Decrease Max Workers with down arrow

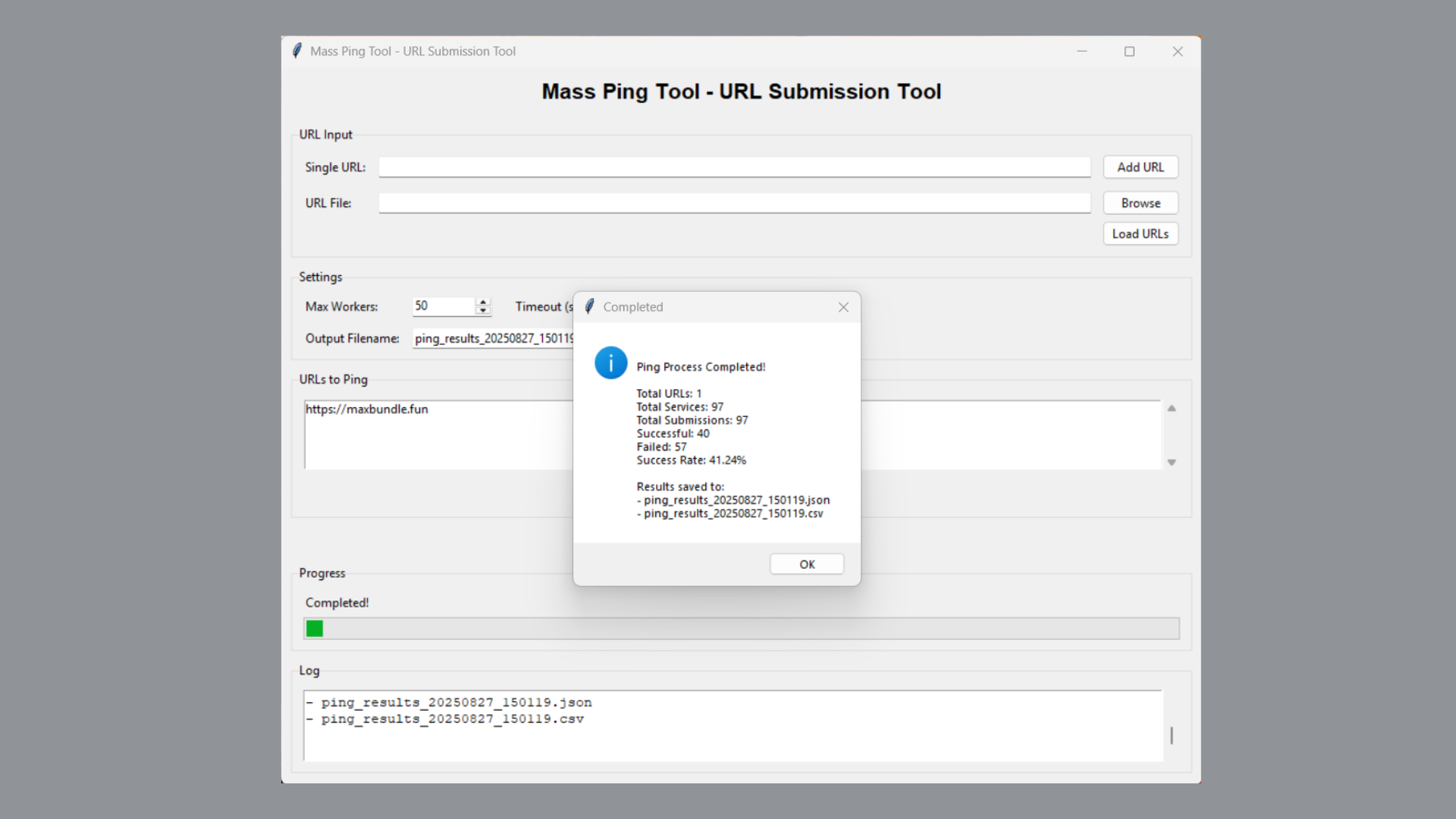click(x=483, y=310)
